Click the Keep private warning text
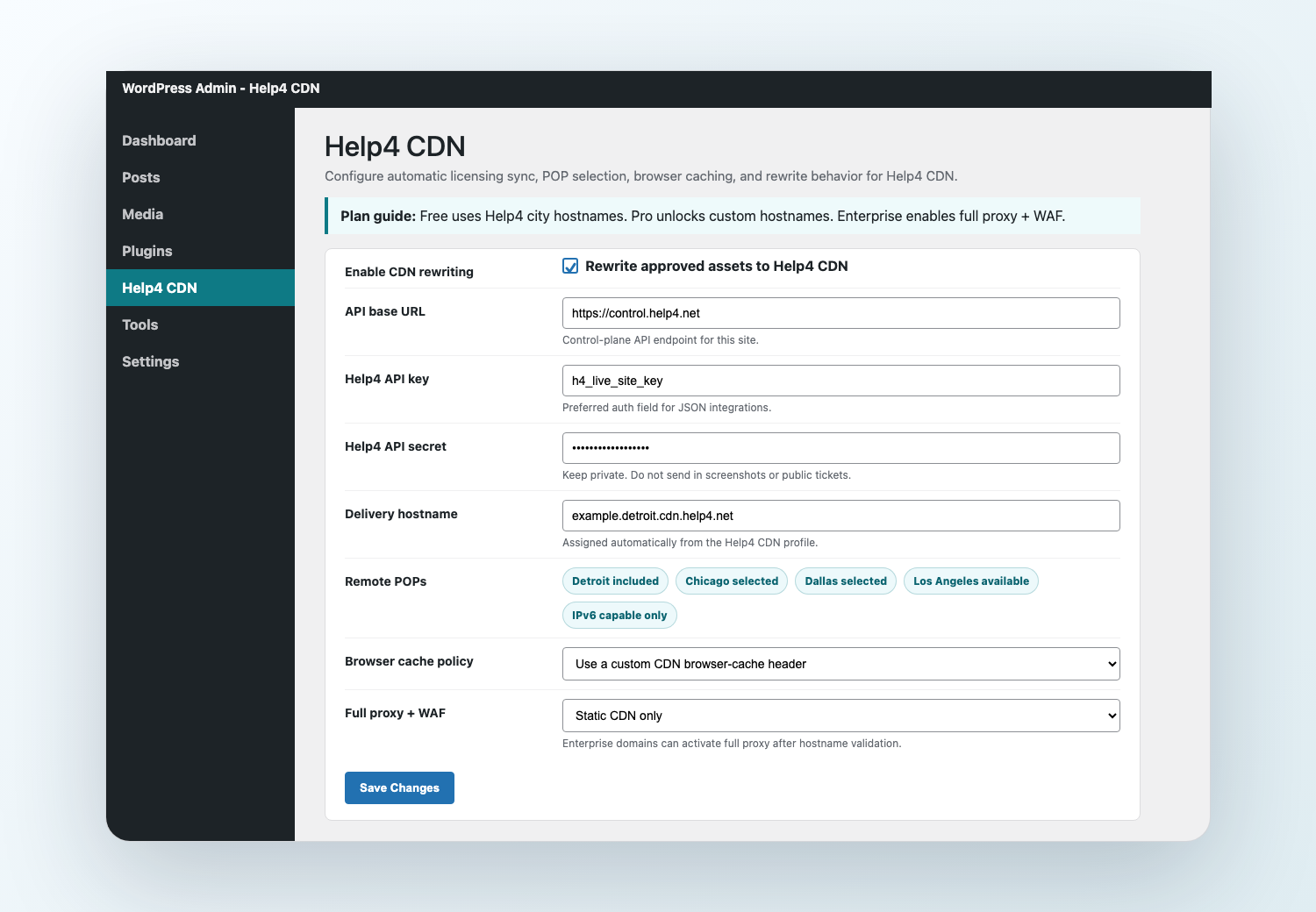The height and width of the screenshot is (912, 1316). [x=706, y=475]
